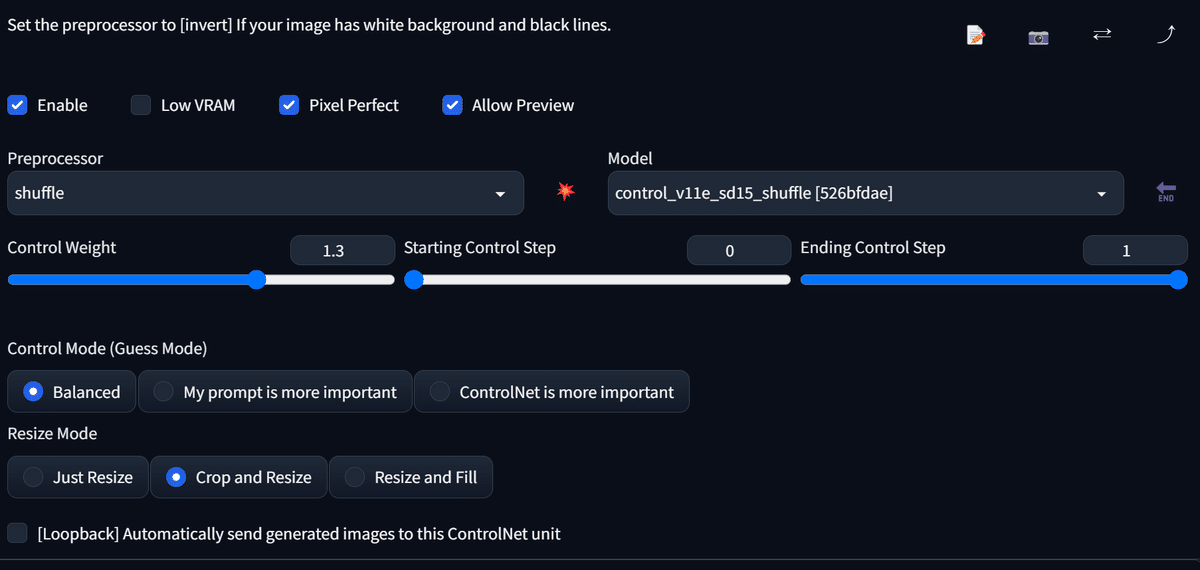Uncheck the Enable checkbox
This screenshot has height=570, width=1200.
(x=17, y=105)
